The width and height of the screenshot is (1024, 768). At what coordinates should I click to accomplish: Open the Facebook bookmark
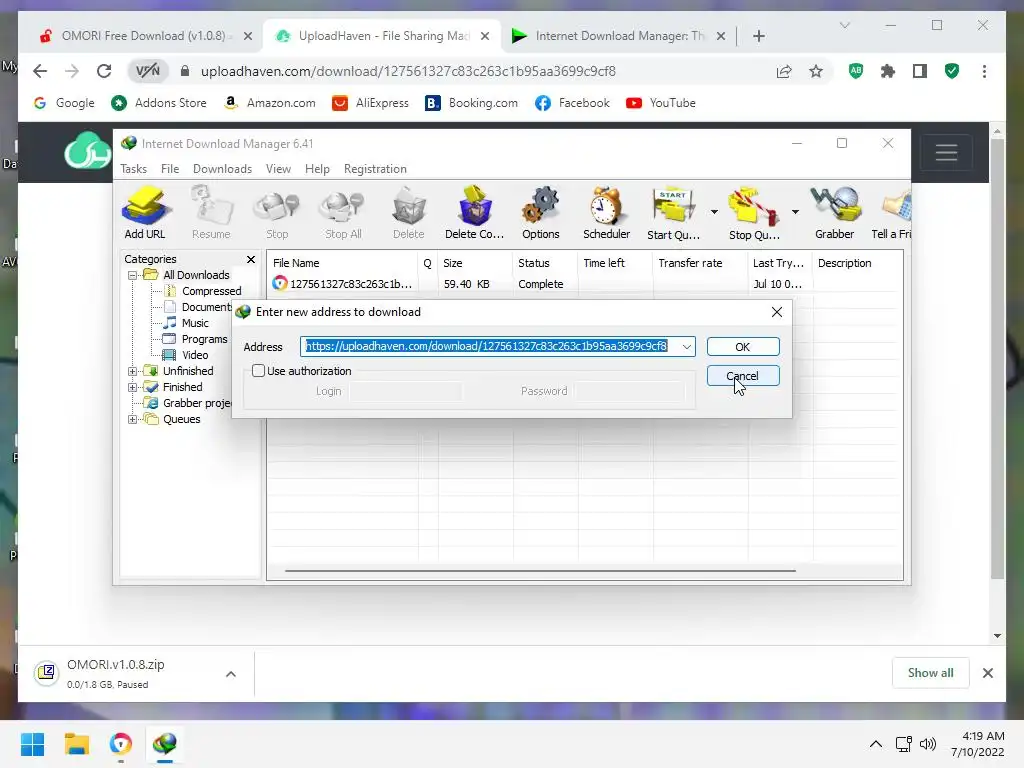[x=572, y=103]
